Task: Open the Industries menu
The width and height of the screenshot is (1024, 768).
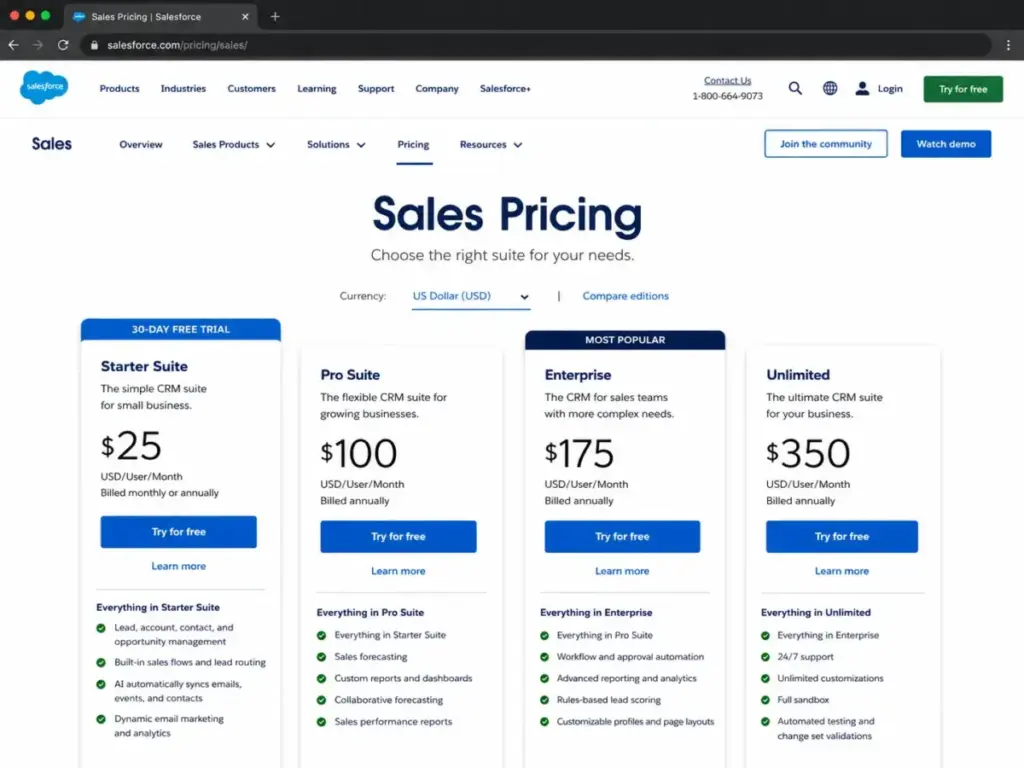Action: (x=183, y=88)
